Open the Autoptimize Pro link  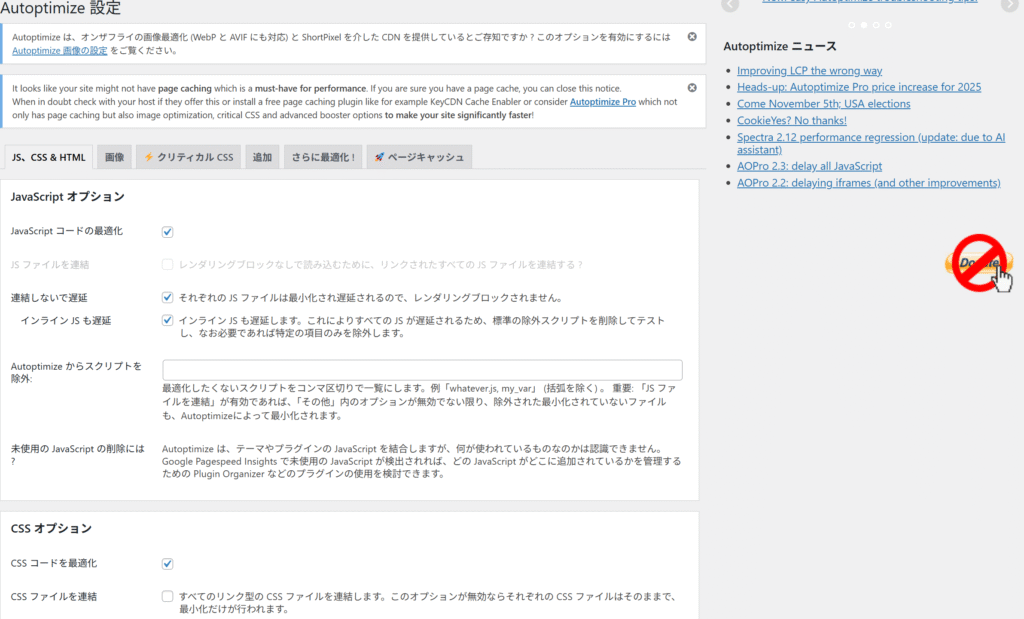[603, 102]
